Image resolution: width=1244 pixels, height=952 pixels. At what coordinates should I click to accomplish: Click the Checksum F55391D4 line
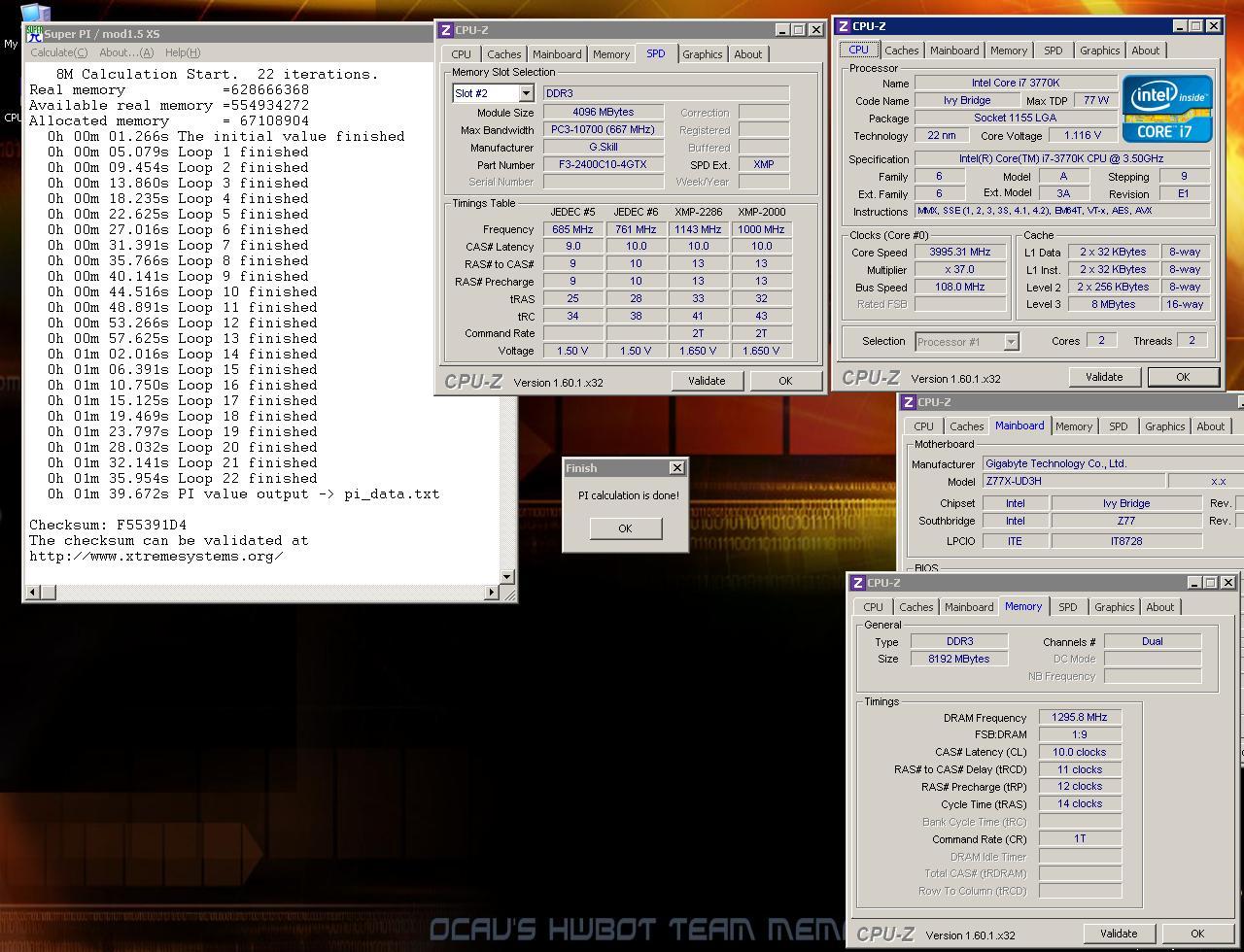[x=108, y=525]
